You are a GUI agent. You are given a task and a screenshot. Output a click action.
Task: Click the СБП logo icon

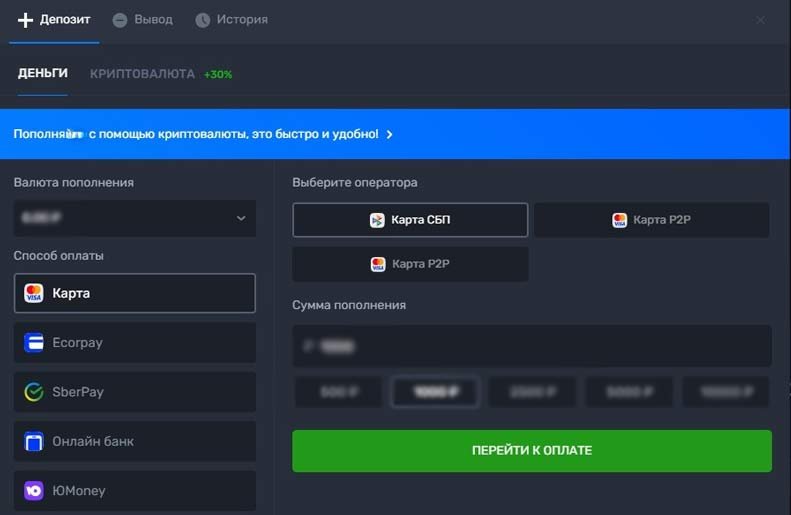point(377,220)
